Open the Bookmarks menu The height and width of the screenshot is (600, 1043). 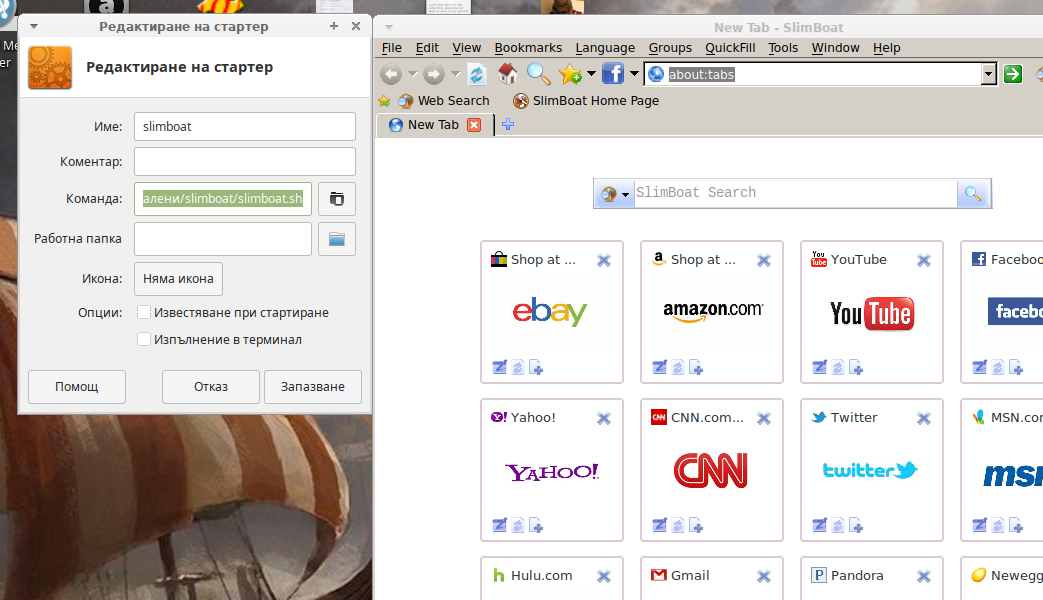528,48
